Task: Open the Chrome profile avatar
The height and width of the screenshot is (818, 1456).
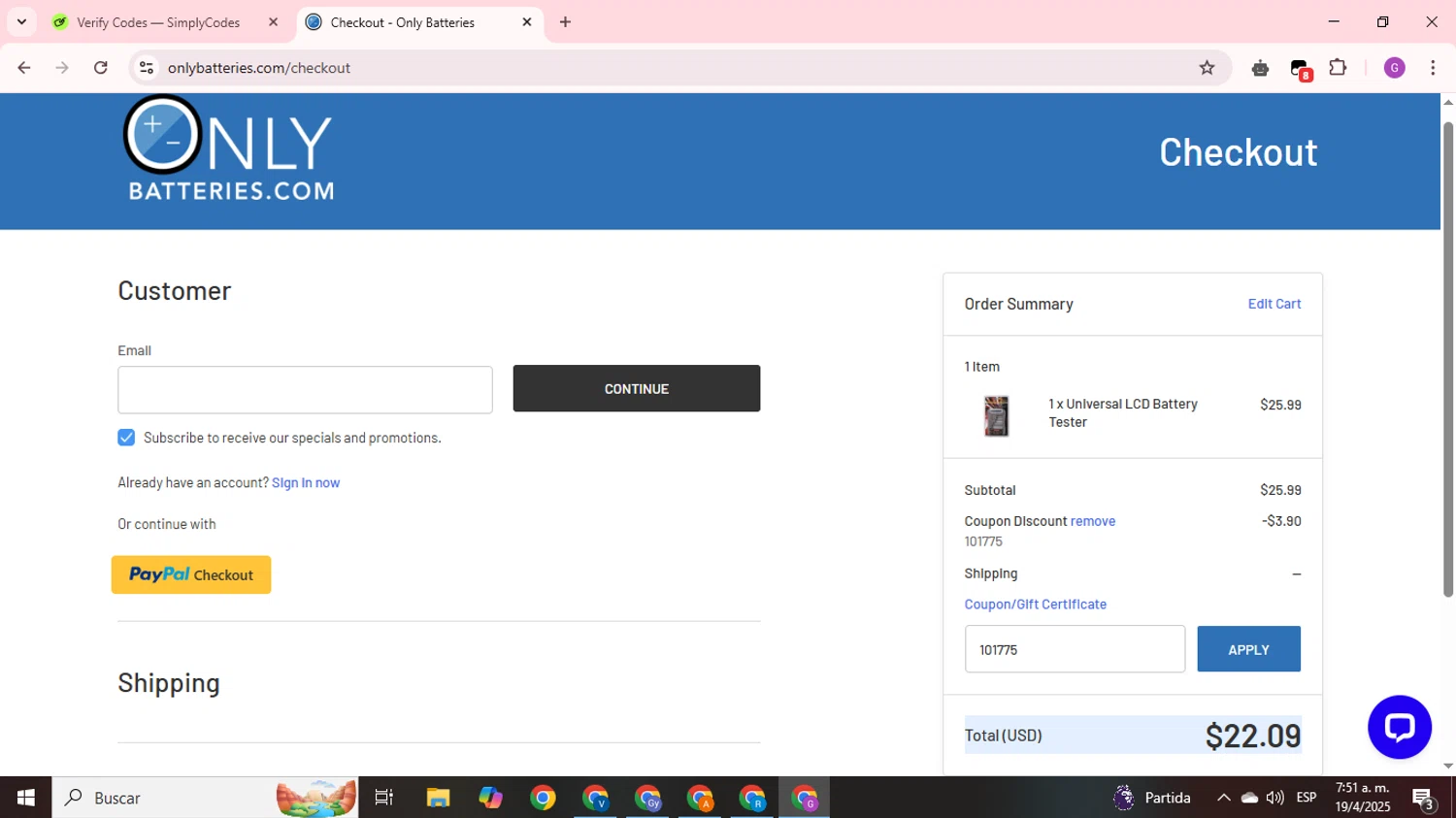Action: click(1394, 68)
